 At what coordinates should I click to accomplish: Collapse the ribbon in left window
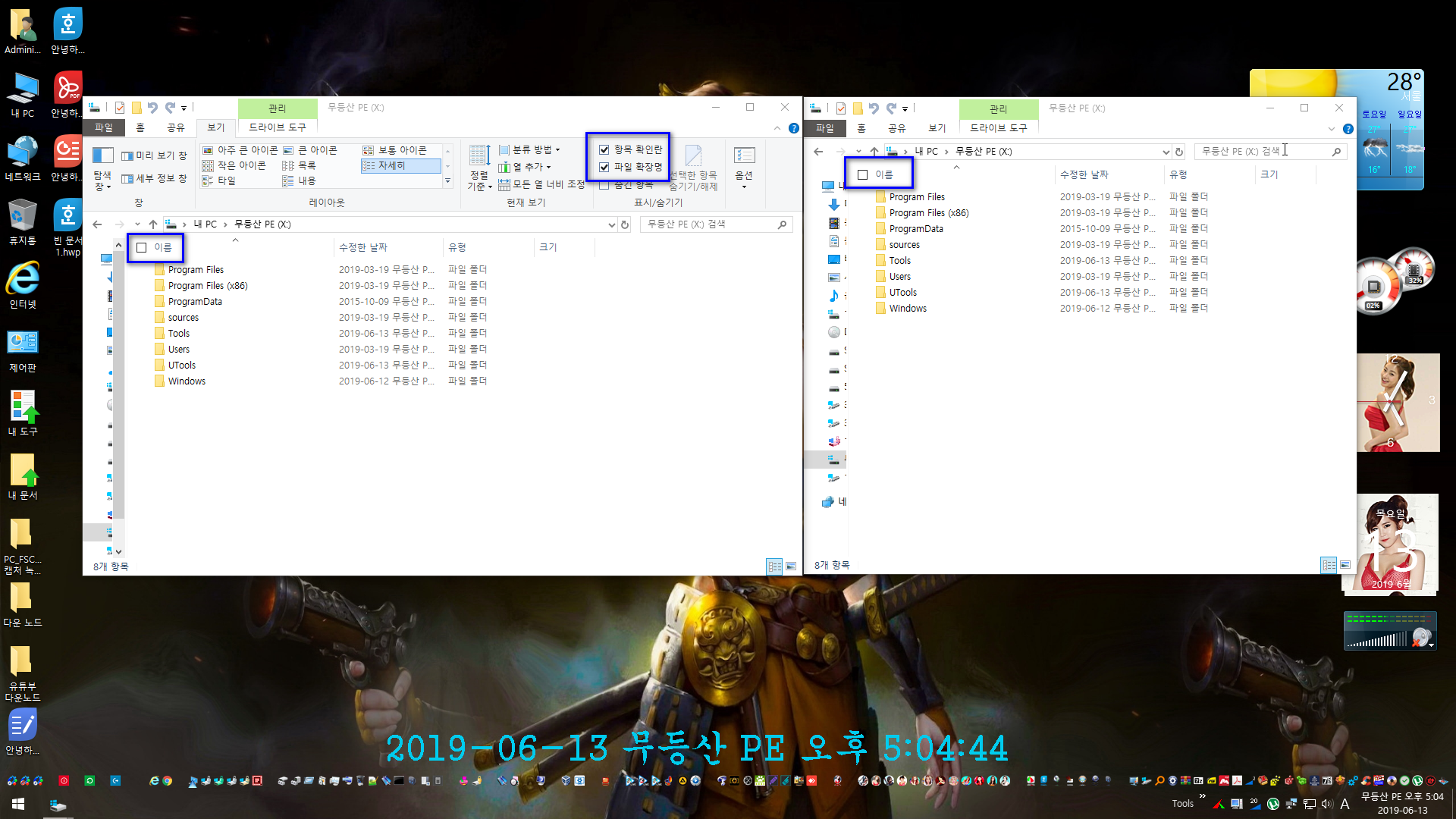[x=777, y=128]
